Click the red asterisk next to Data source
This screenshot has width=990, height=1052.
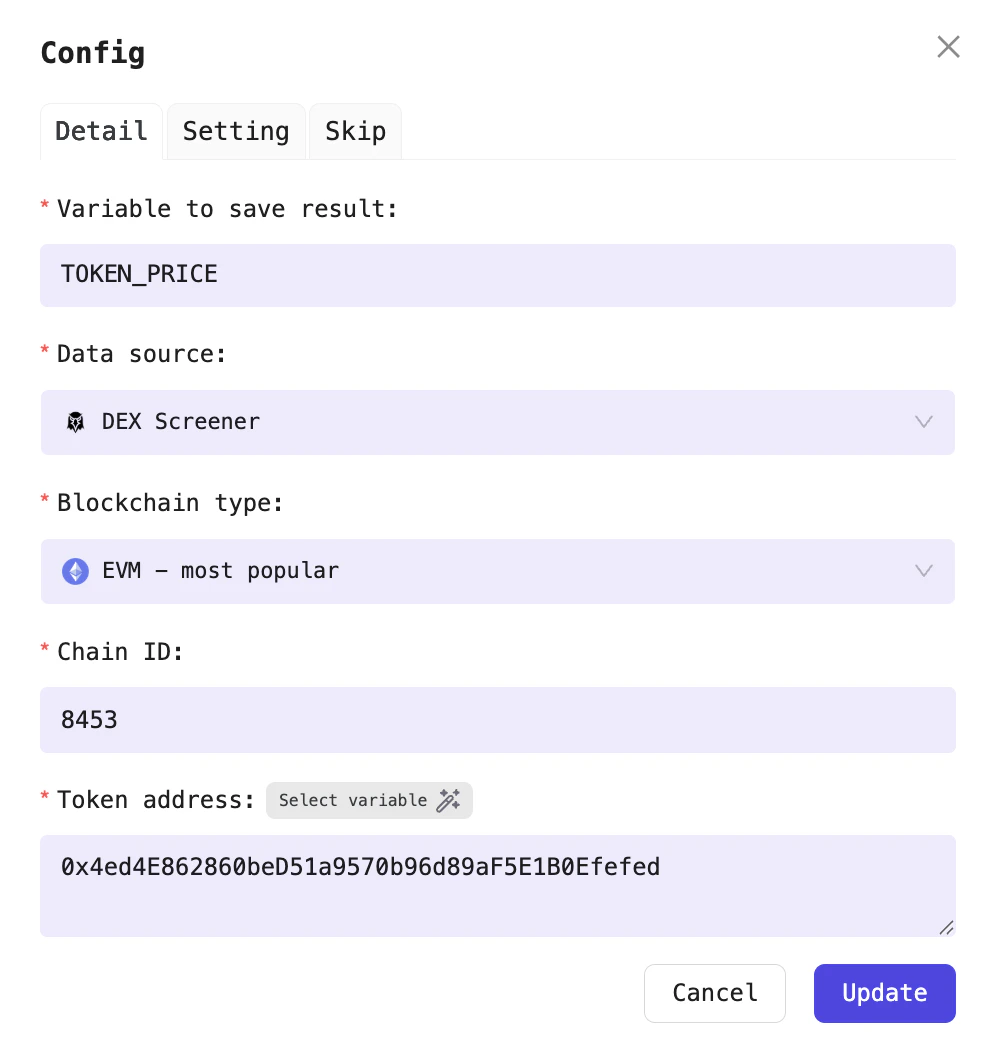pos(44,351)
